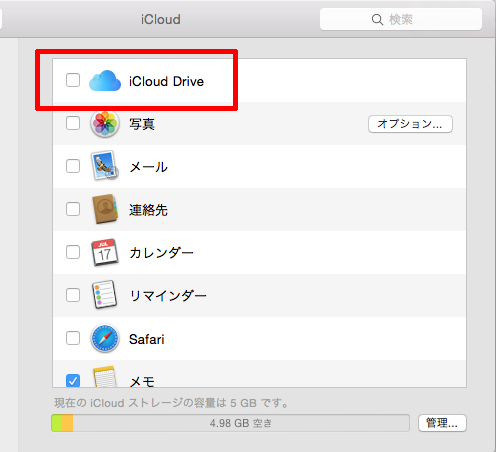This screenshot has width=496, height=452.
Task: Click the Contacts address book icon
Action: pyautogui.click(x=105, y=209)
